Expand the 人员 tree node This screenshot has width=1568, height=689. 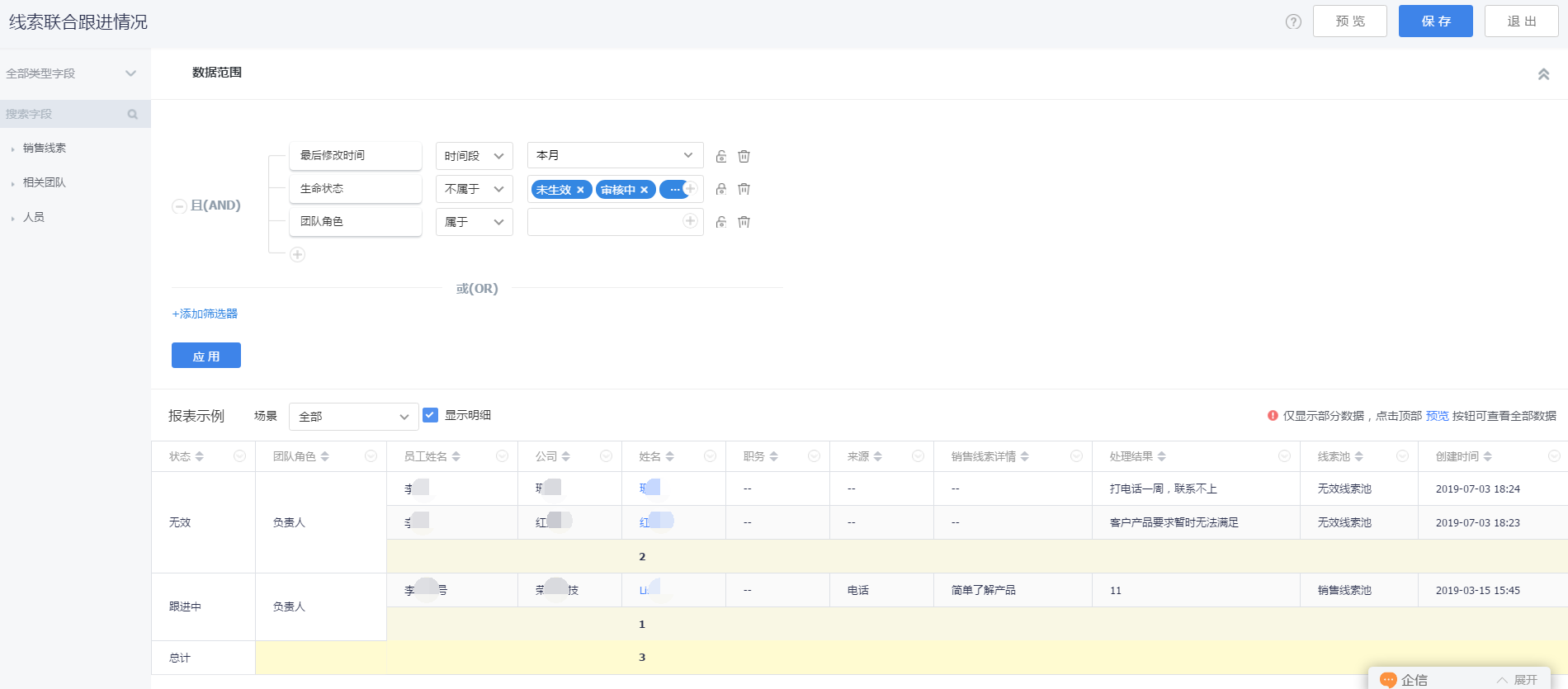12,218
